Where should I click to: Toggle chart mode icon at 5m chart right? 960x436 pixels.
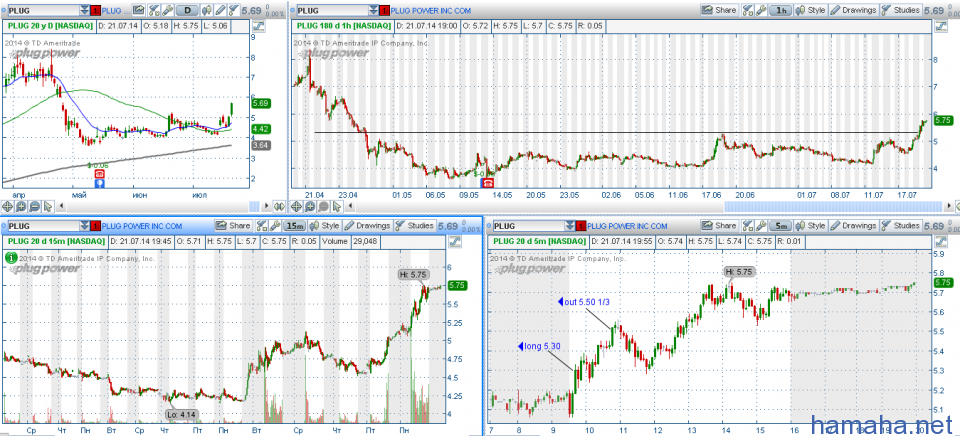(x=941, y=241)
